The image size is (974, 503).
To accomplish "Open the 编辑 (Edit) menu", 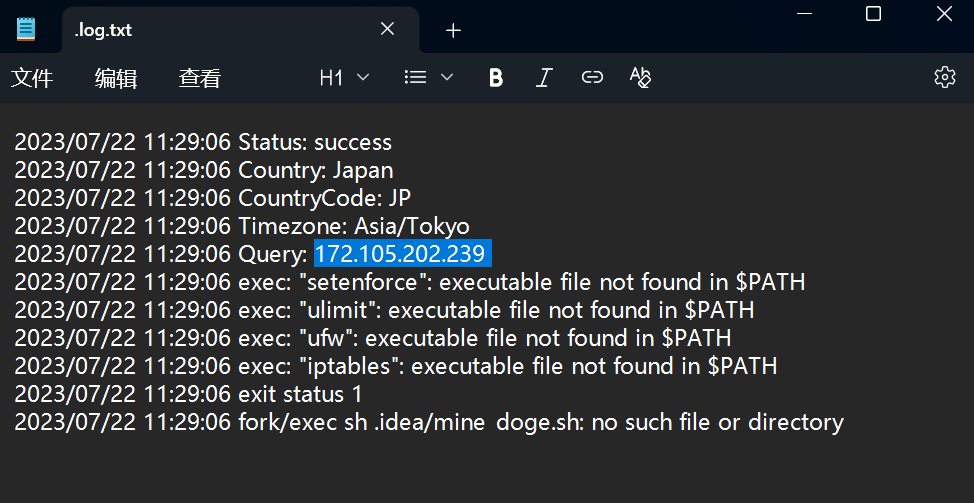I will click(x=116, y=78).
